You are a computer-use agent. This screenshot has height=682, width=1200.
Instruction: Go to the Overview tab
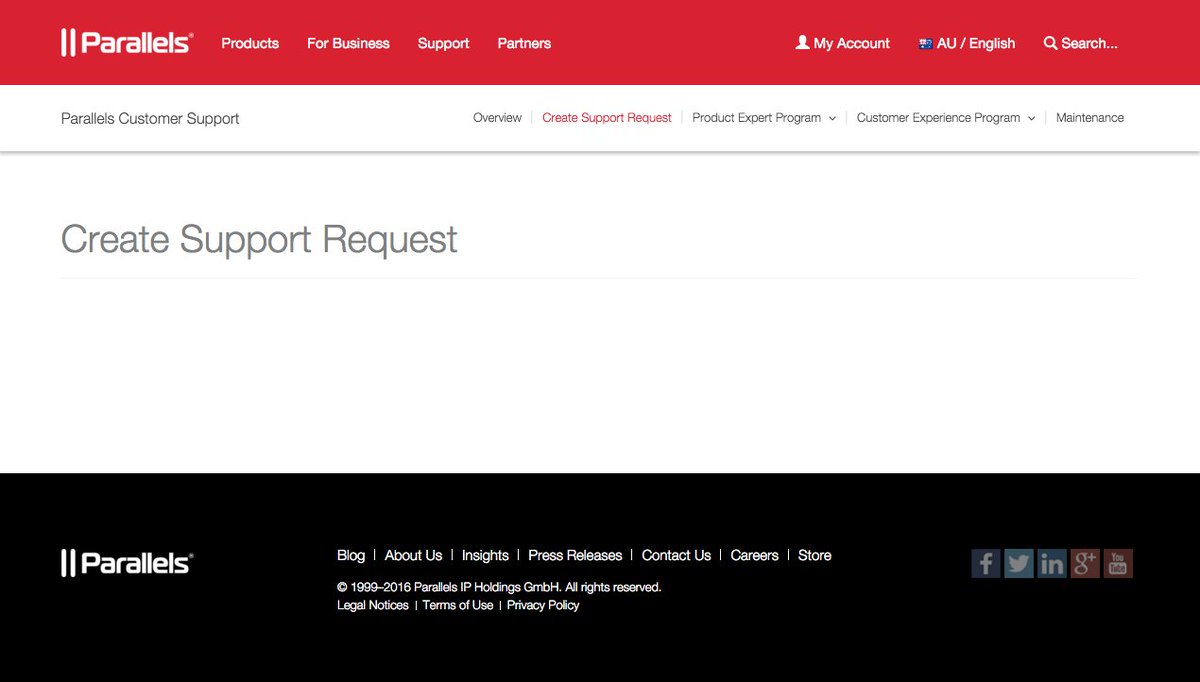(x=497, y=118)
